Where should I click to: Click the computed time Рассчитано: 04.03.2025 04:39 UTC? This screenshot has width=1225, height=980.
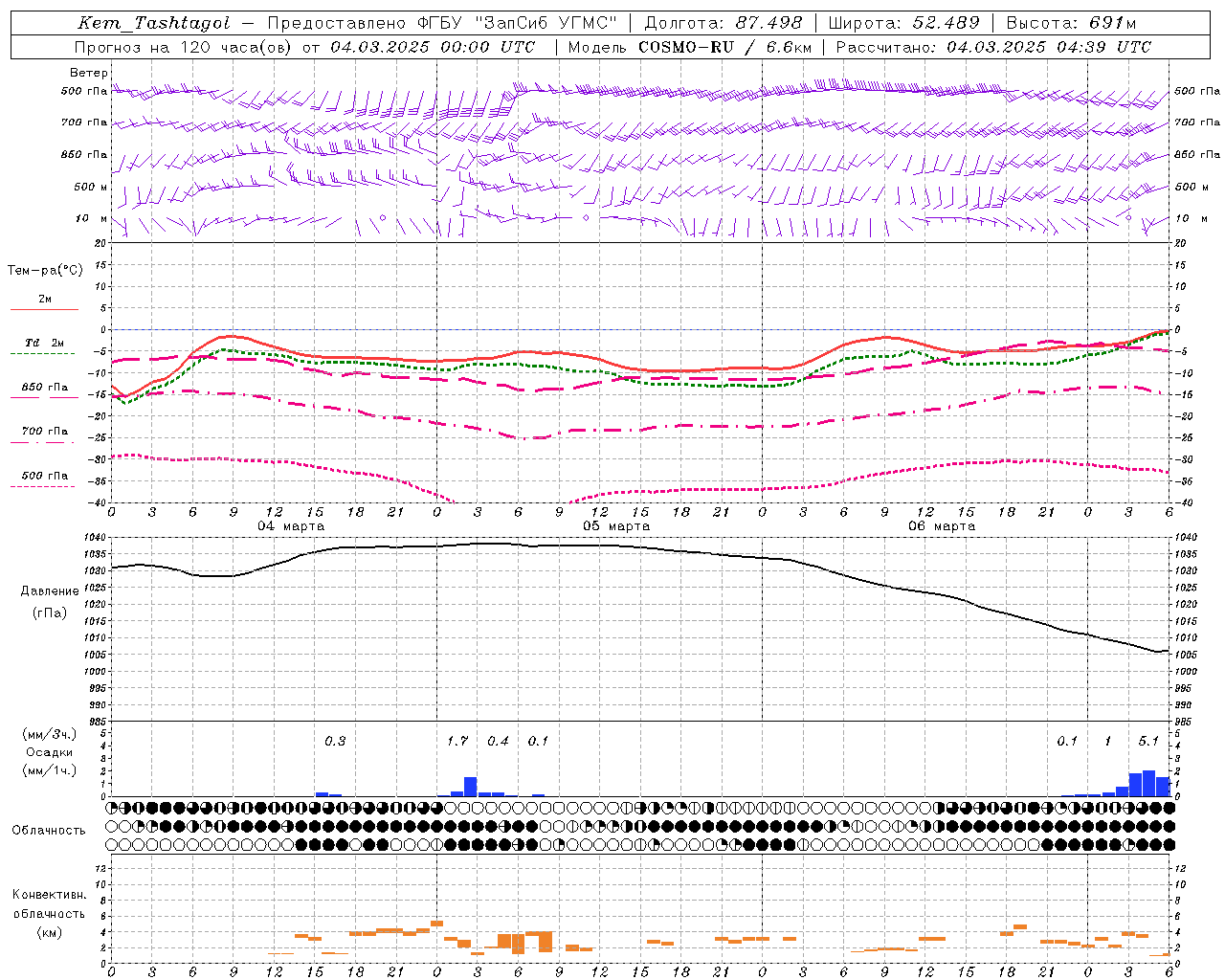993,47
